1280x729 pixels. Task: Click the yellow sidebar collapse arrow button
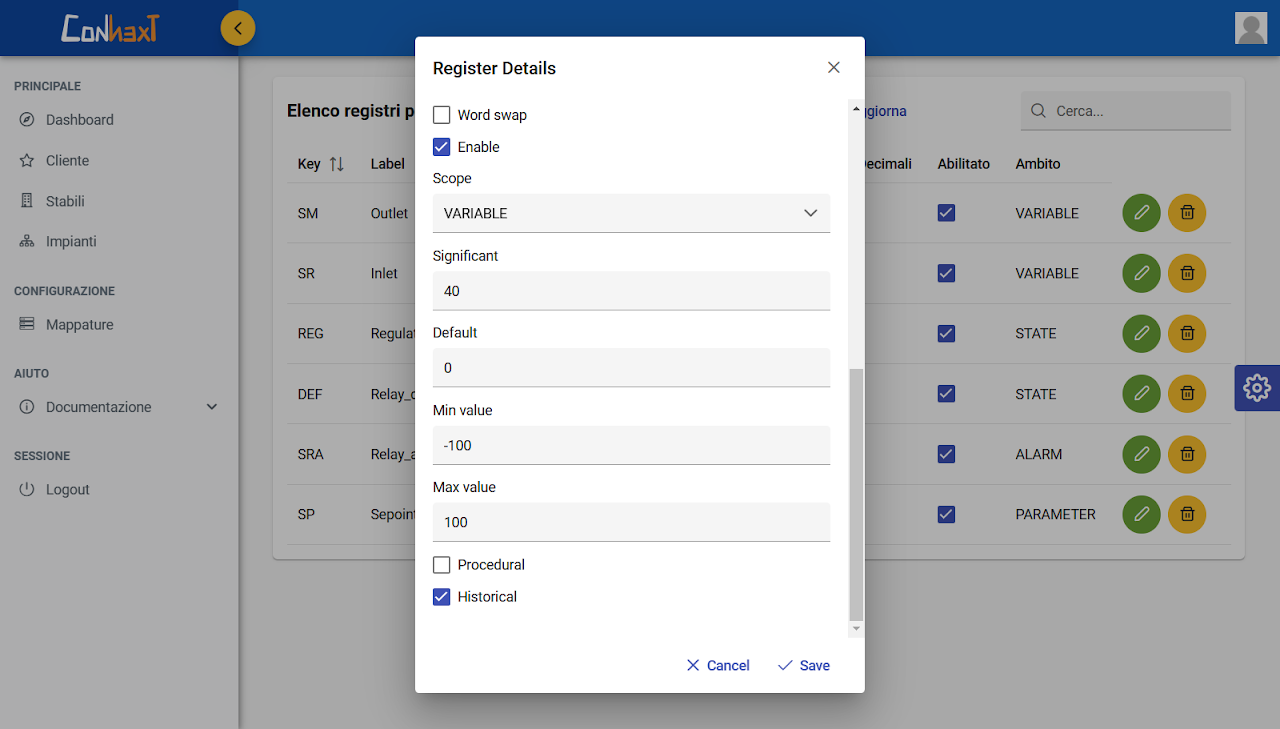coord(238,28)
